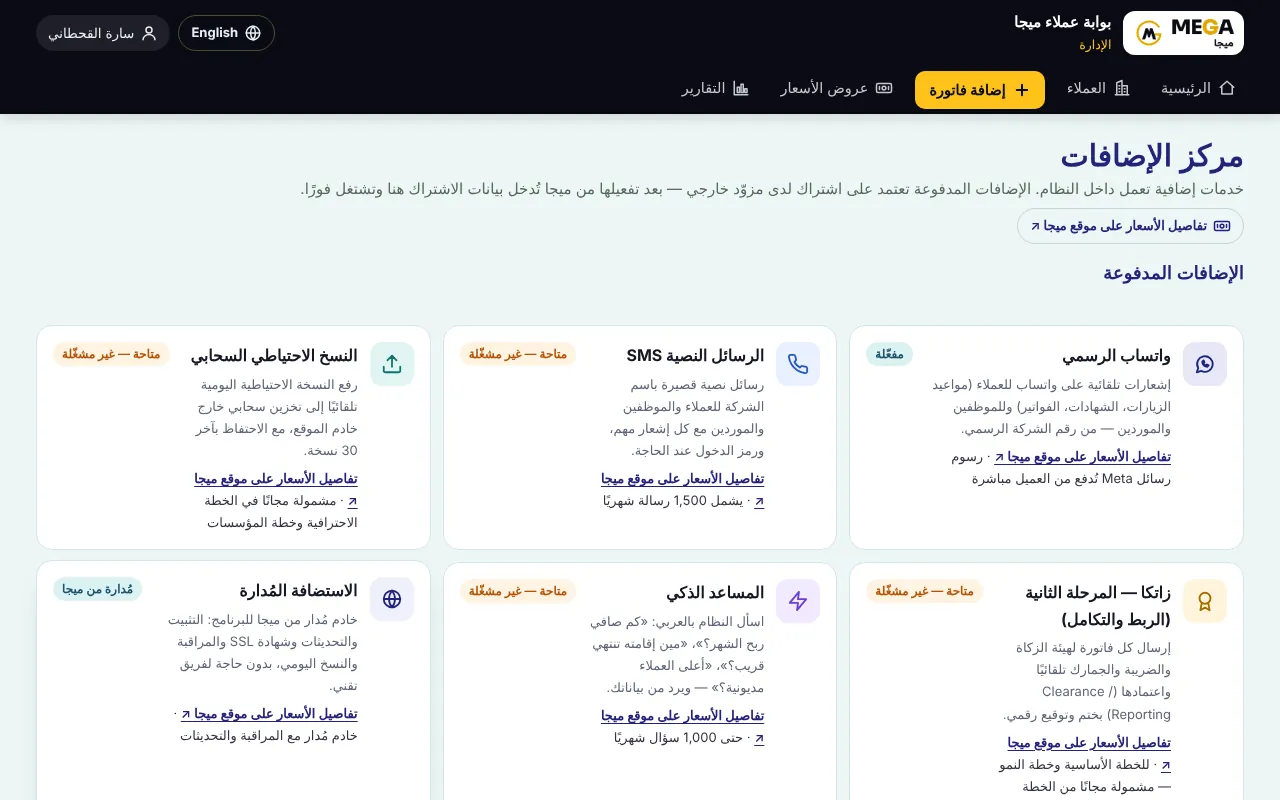
Task: Click the lightning bolt icon on المساعد الذكي card
Action: click(797, 601)
